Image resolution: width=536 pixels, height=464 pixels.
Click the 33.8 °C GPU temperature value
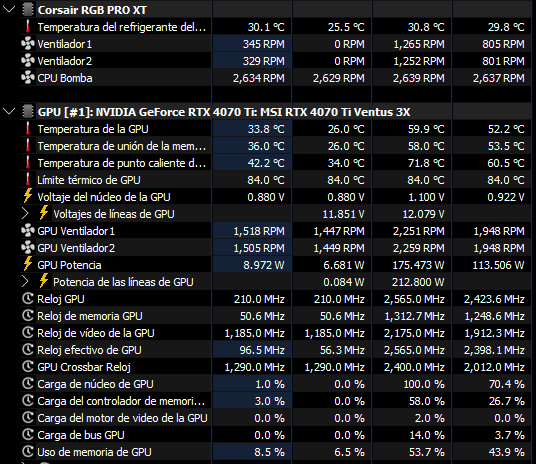point(266,129)
